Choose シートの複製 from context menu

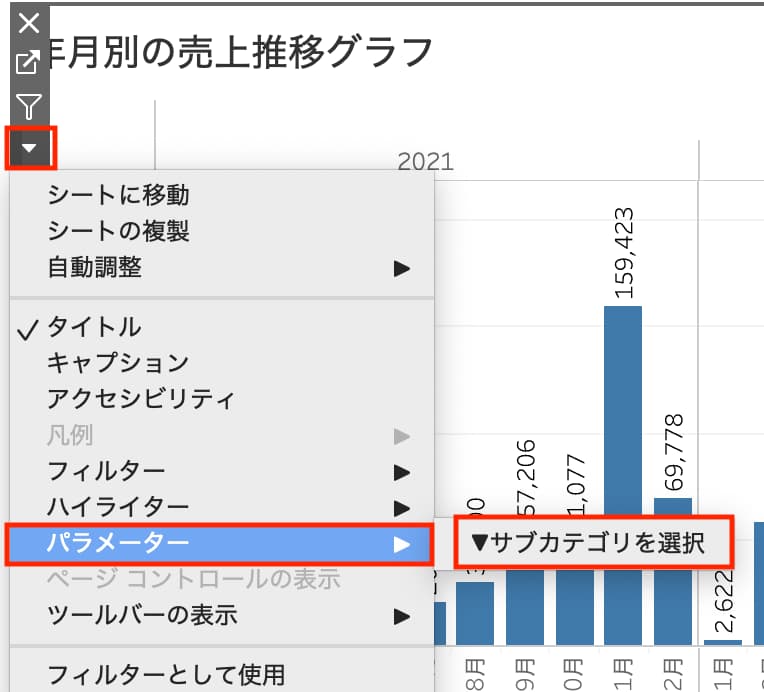point(118,232)
